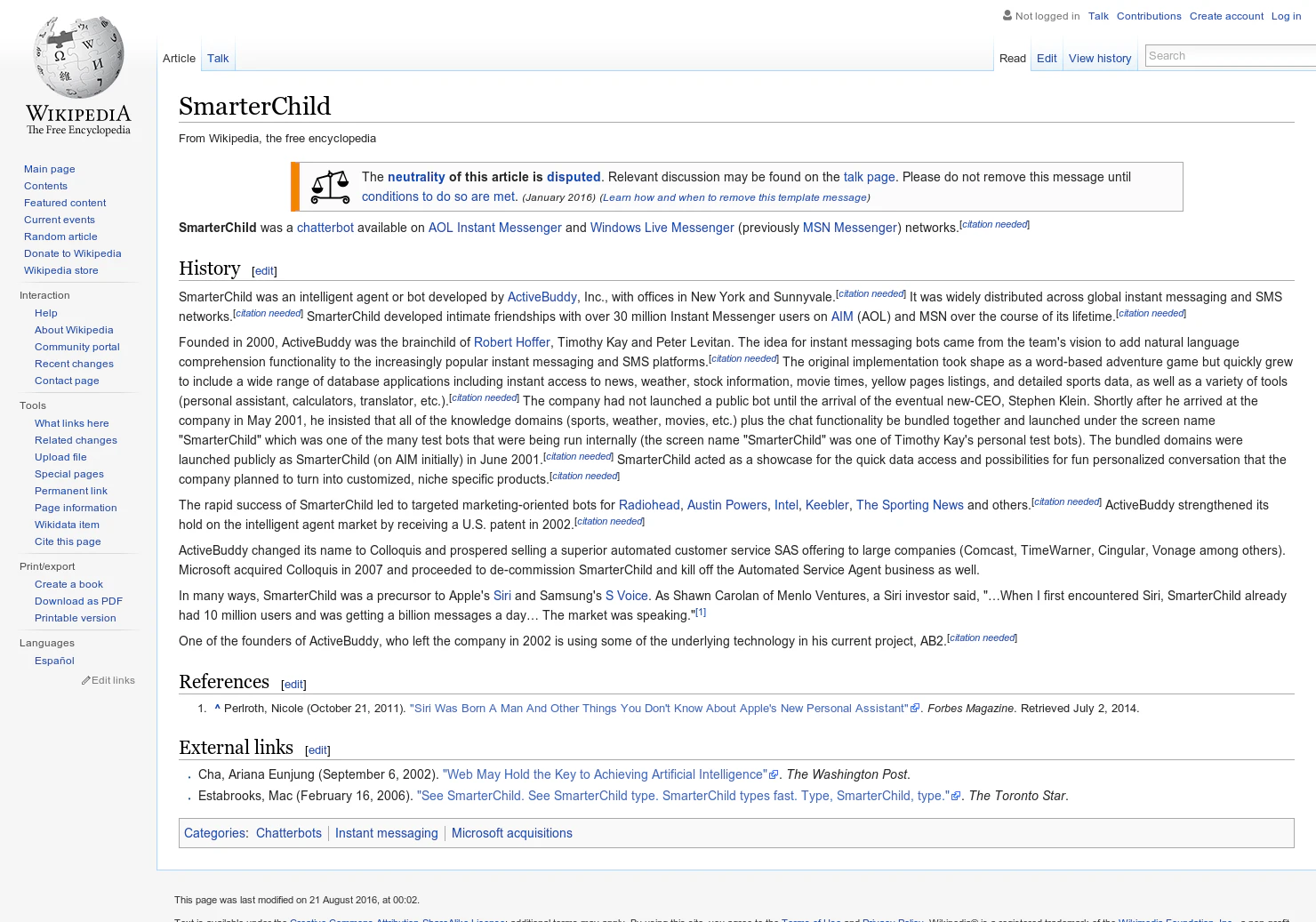The width and height of the screenshot is (1316, 922).
Task: Go to Main page in sidebar
Action: 50,169
